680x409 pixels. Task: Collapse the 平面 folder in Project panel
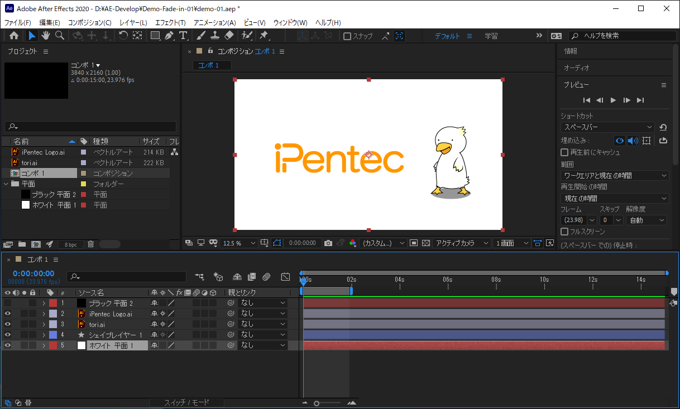point(6,184)
